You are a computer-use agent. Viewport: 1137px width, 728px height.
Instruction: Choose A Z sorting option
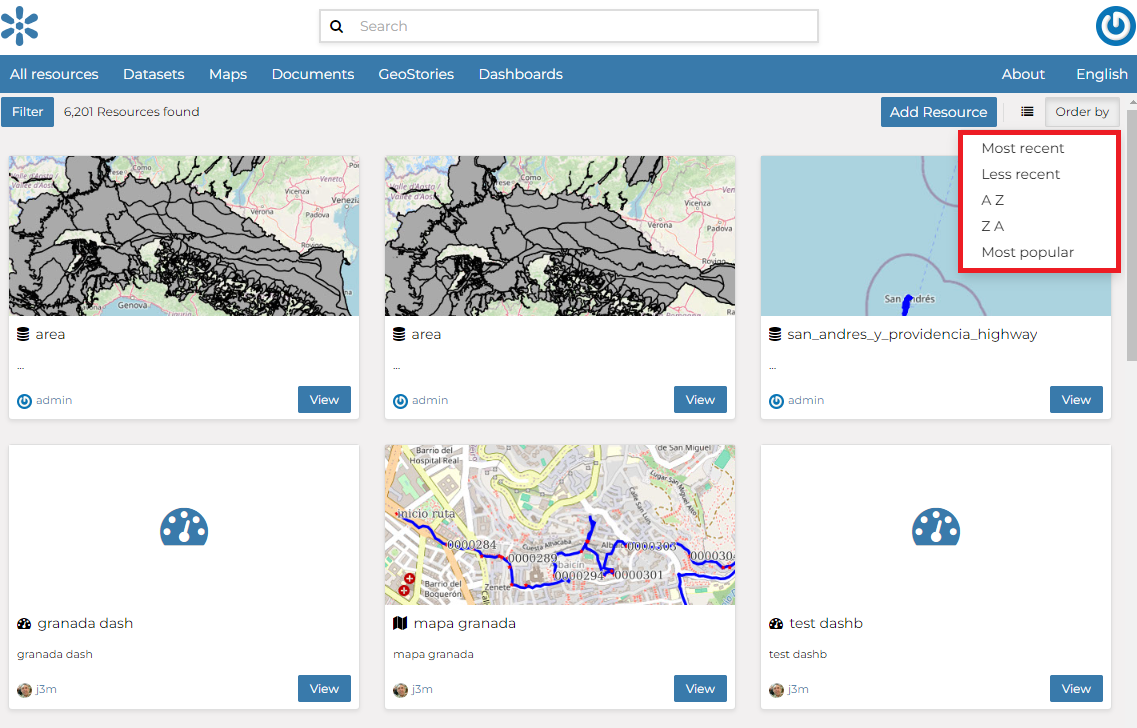(x=992, y=200)
